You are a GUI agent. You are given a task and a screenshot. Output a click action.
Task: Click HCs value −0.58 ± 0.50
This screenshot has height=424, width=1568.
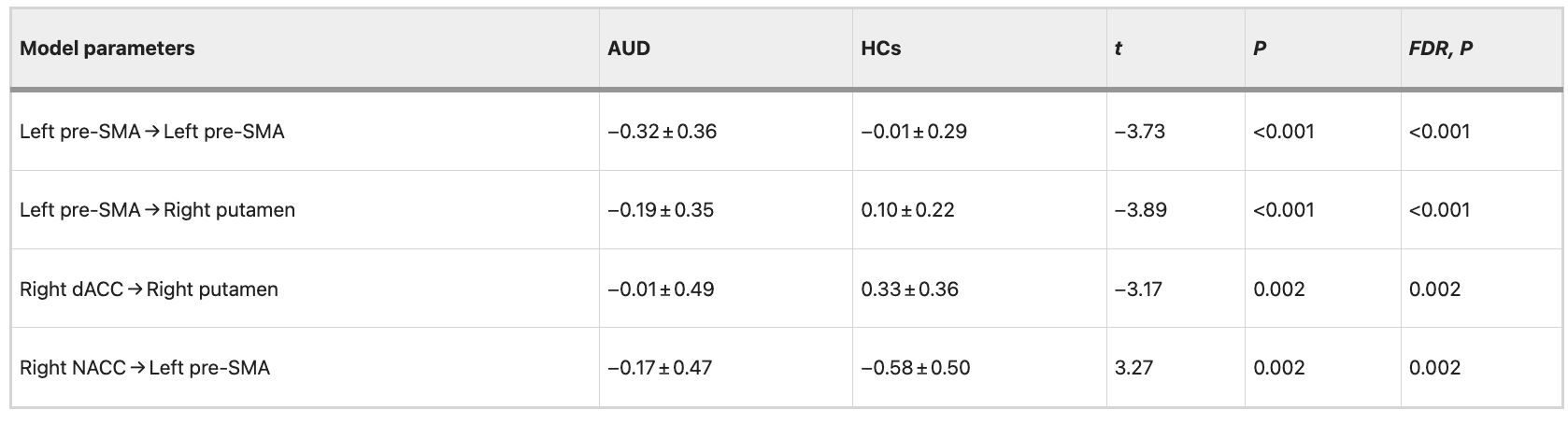(915, 368)
